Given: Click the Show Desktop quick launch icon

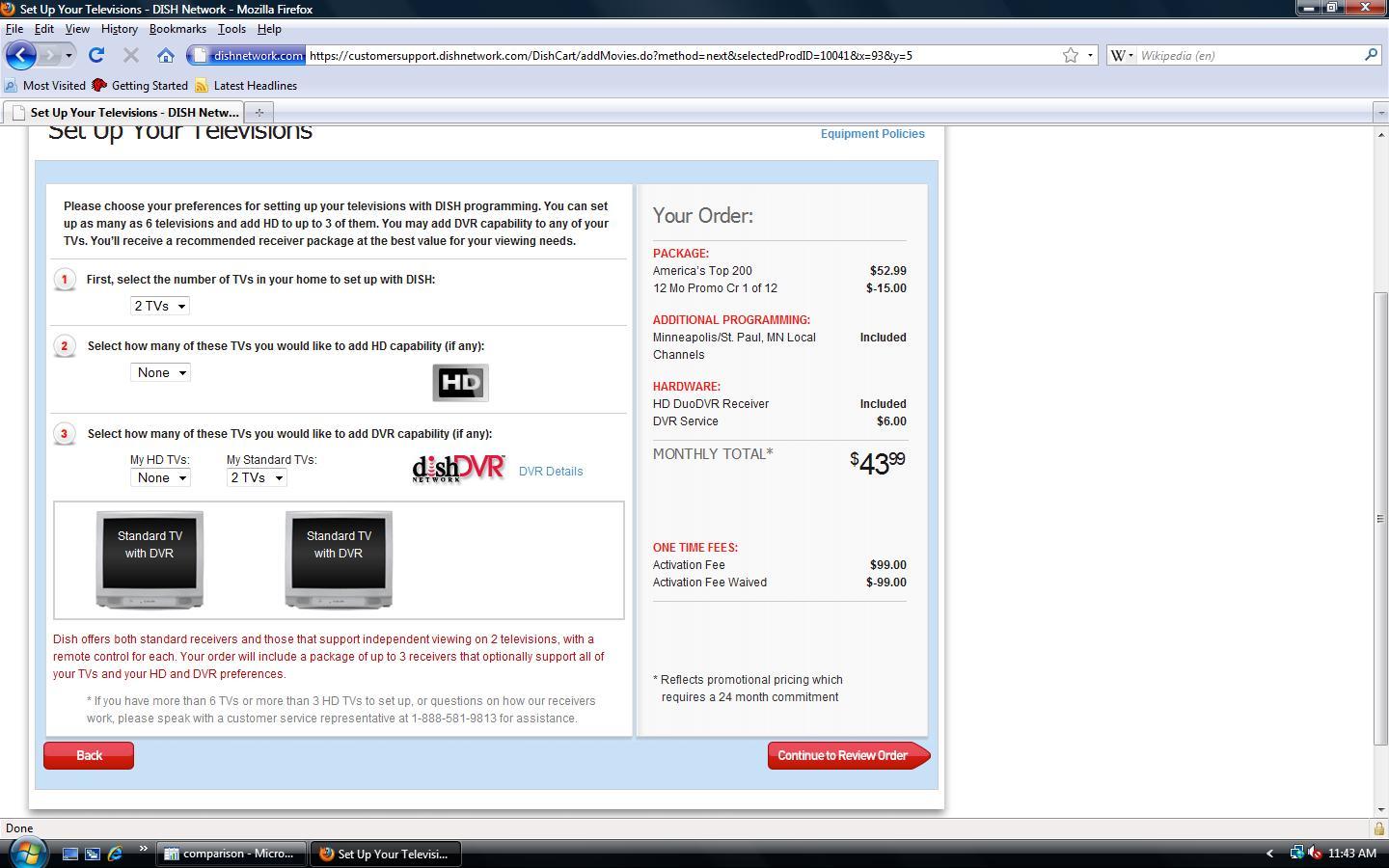Looking at the screenshot, I should pos(69,854).
